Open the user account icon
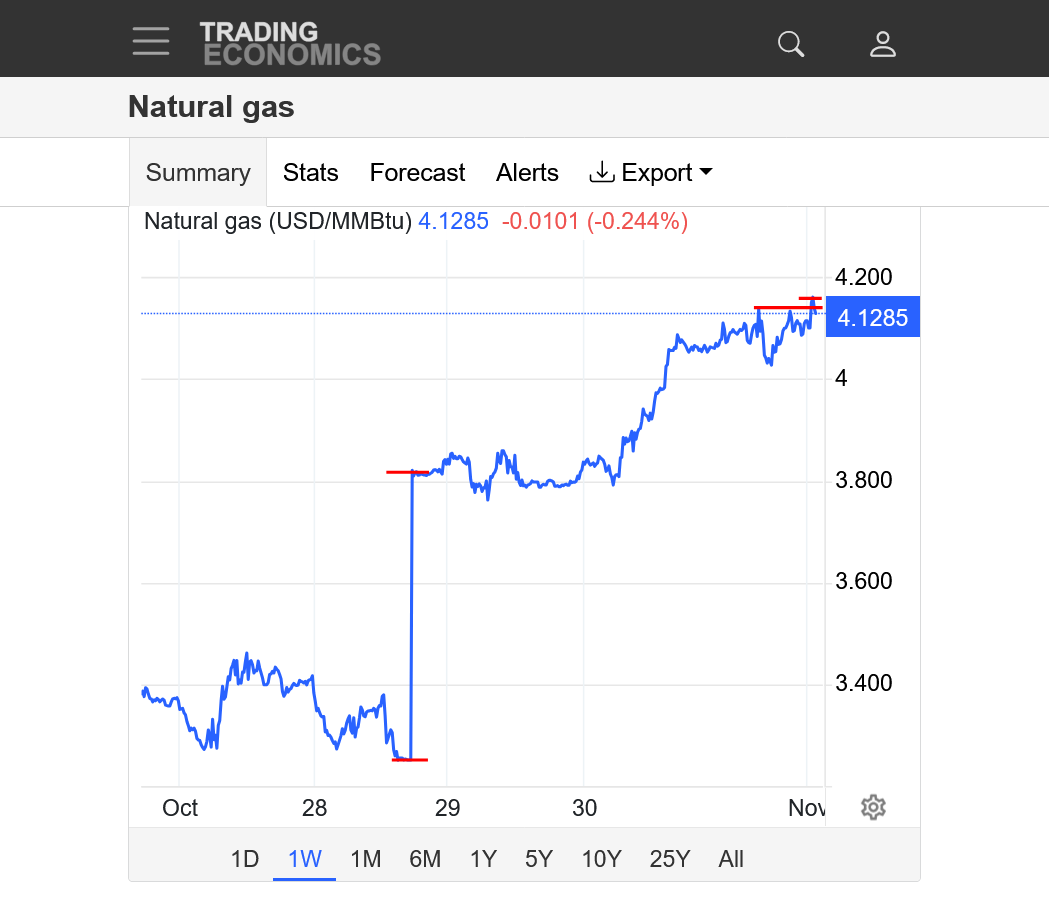This screenshot has width=1049, height=901. (883, 43)
